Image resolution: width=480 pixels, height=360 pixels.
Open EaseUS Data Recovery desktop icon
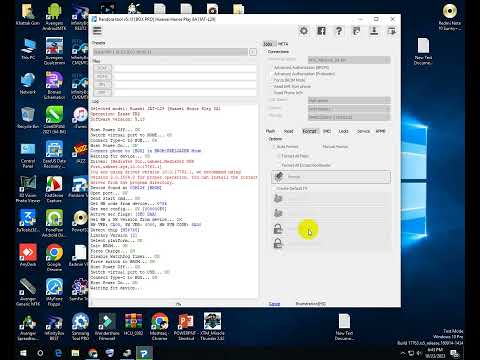point(54,154)
